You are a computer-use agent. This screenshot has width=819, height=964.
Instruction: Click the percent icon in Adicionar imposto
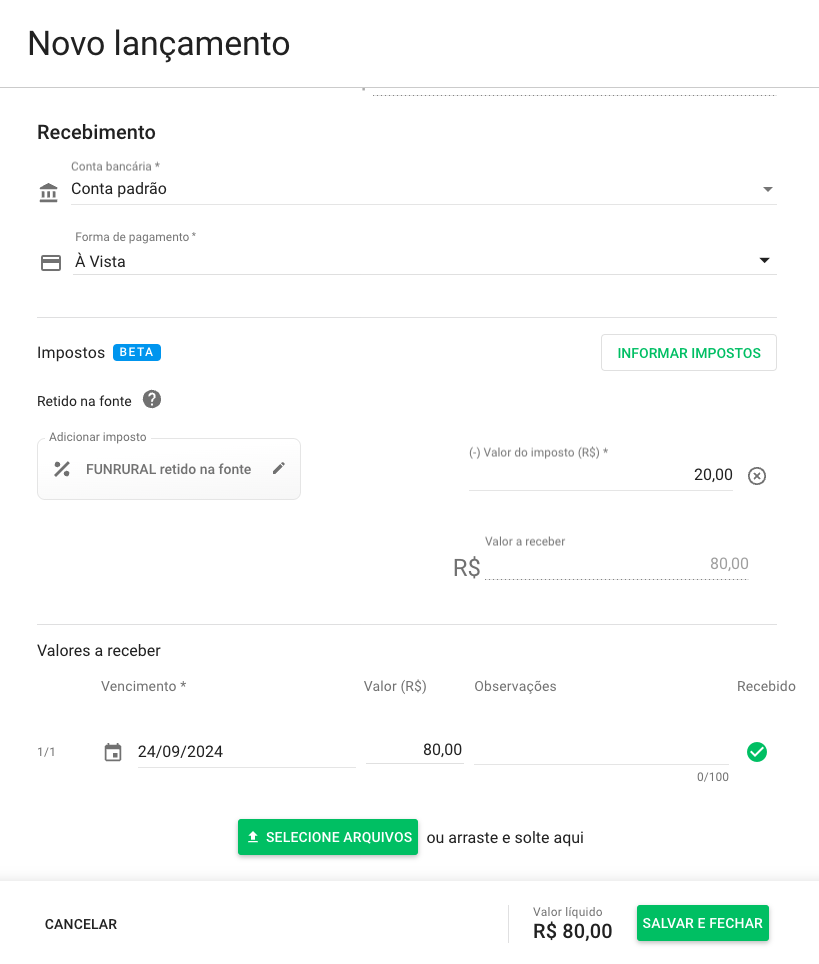click(x=62, y=469)
